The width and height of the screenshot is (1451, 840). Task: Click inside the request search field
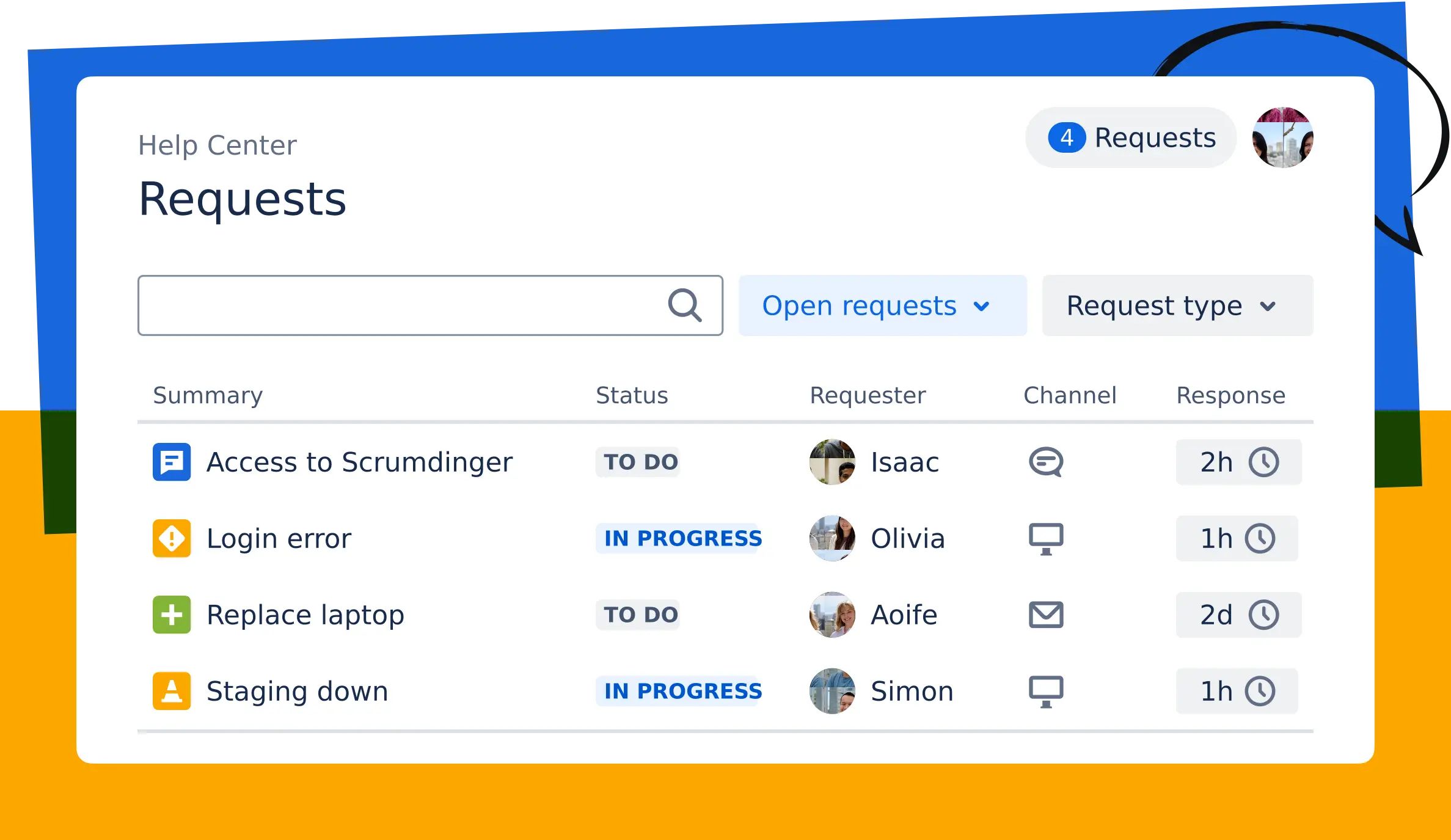tap(397, 305)
